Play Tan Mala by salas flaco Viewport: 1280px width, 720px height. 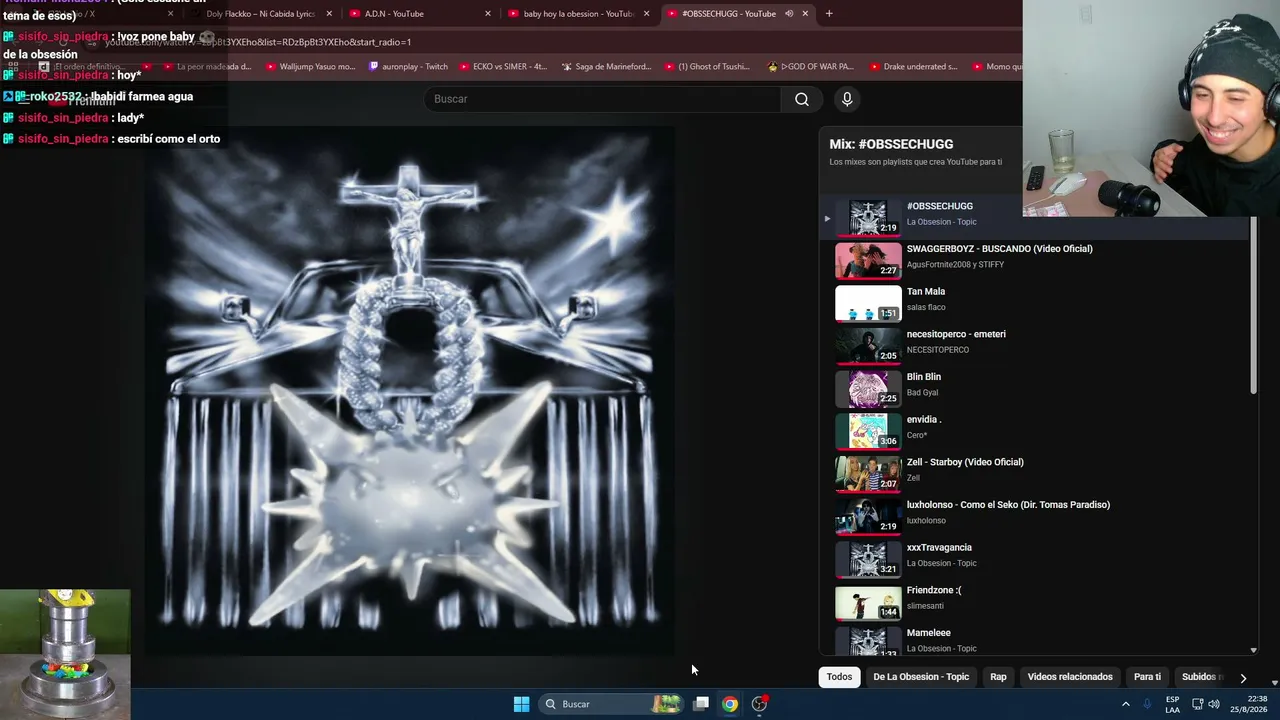pyautogui.click(x=1035, y=303)
